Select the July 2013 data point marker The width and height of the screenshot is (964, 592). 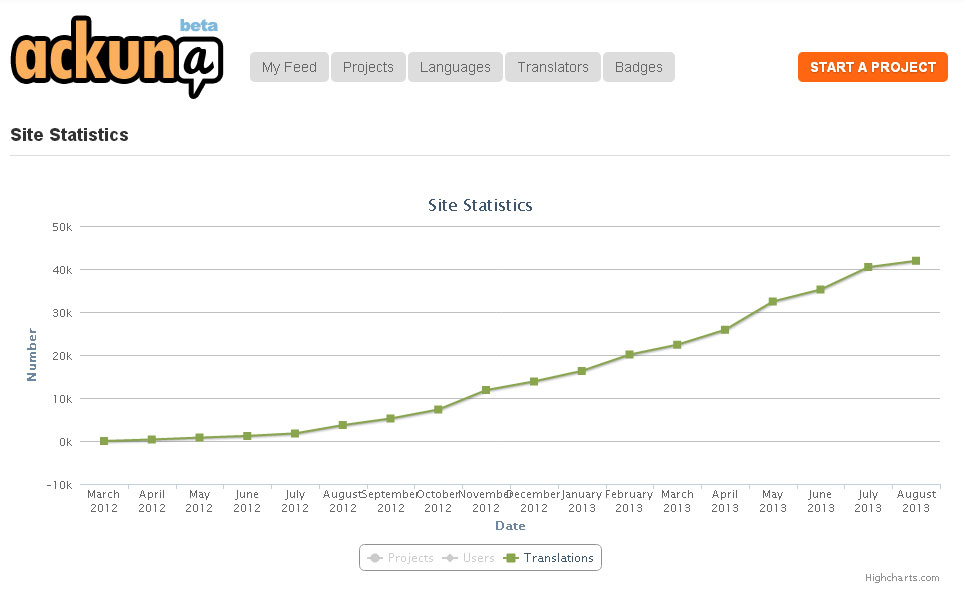point(868,267)
